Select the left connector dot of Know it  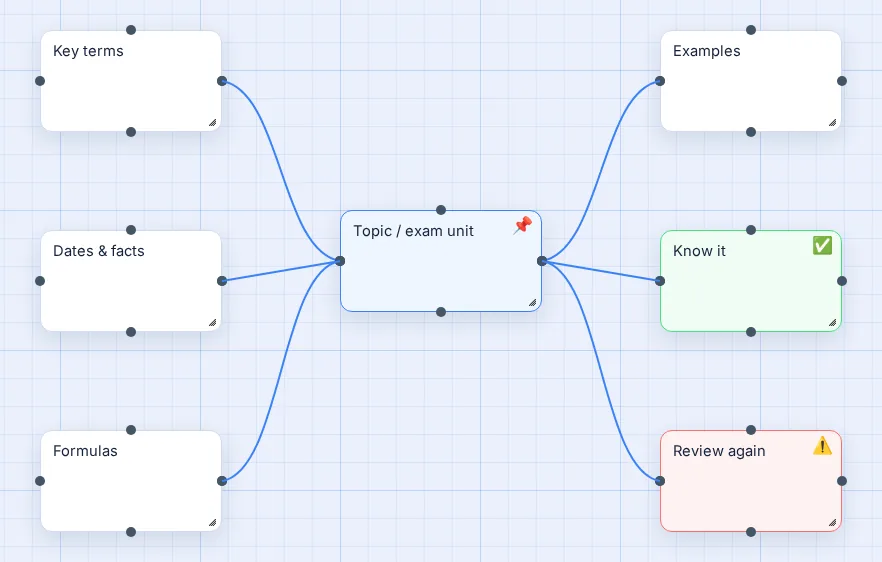(x=660, y=281)
